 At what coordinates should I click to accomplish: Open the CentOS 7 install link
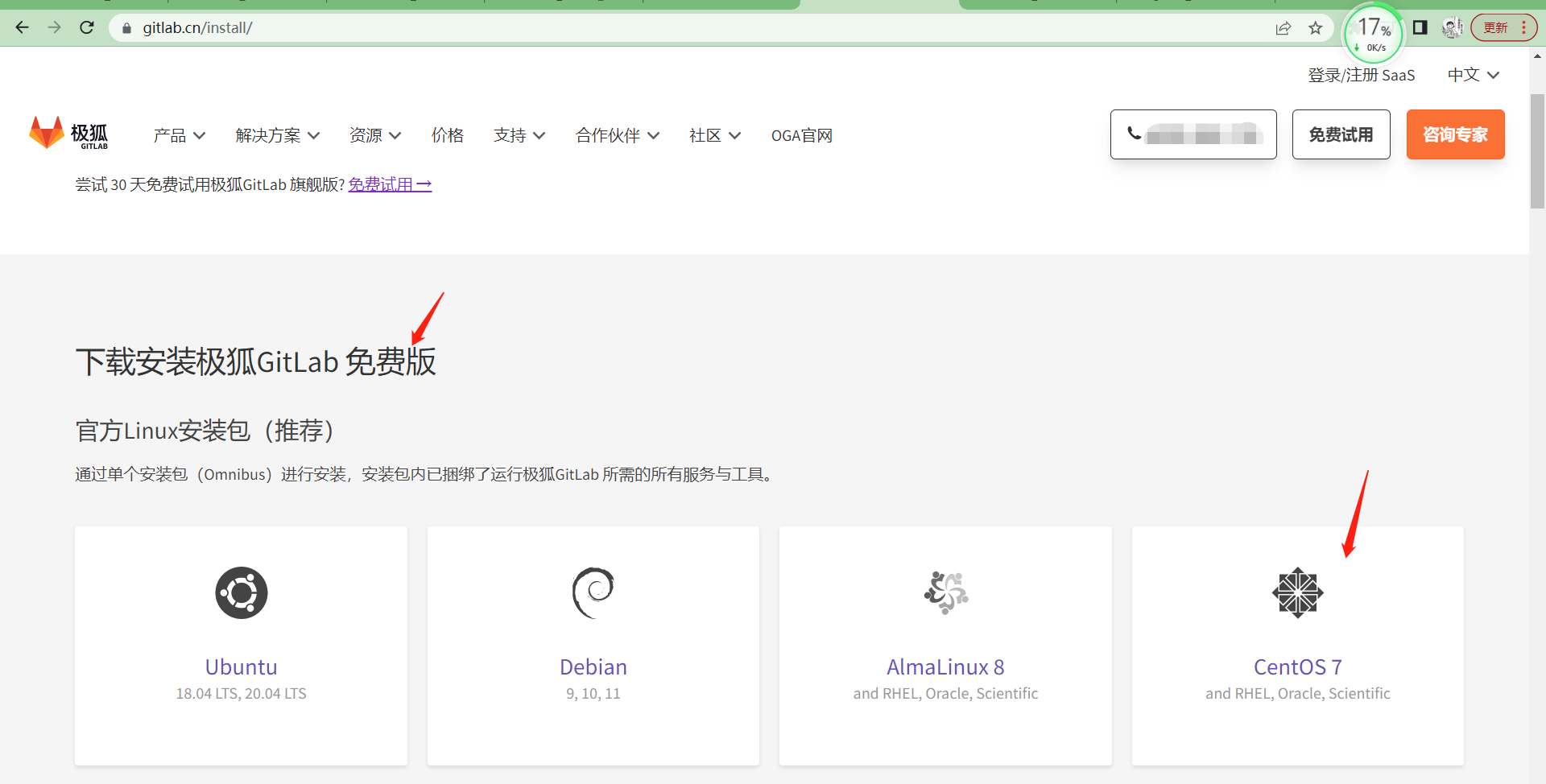(x=1298, y=666)
